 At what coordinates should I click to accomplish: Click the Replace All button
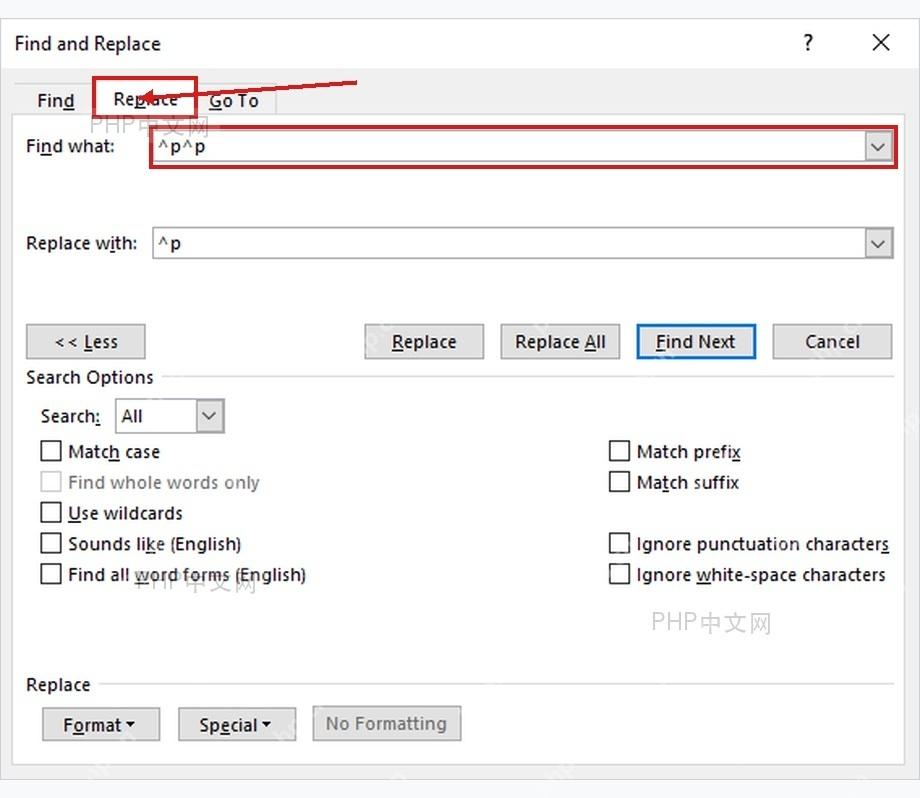(560, 341)
